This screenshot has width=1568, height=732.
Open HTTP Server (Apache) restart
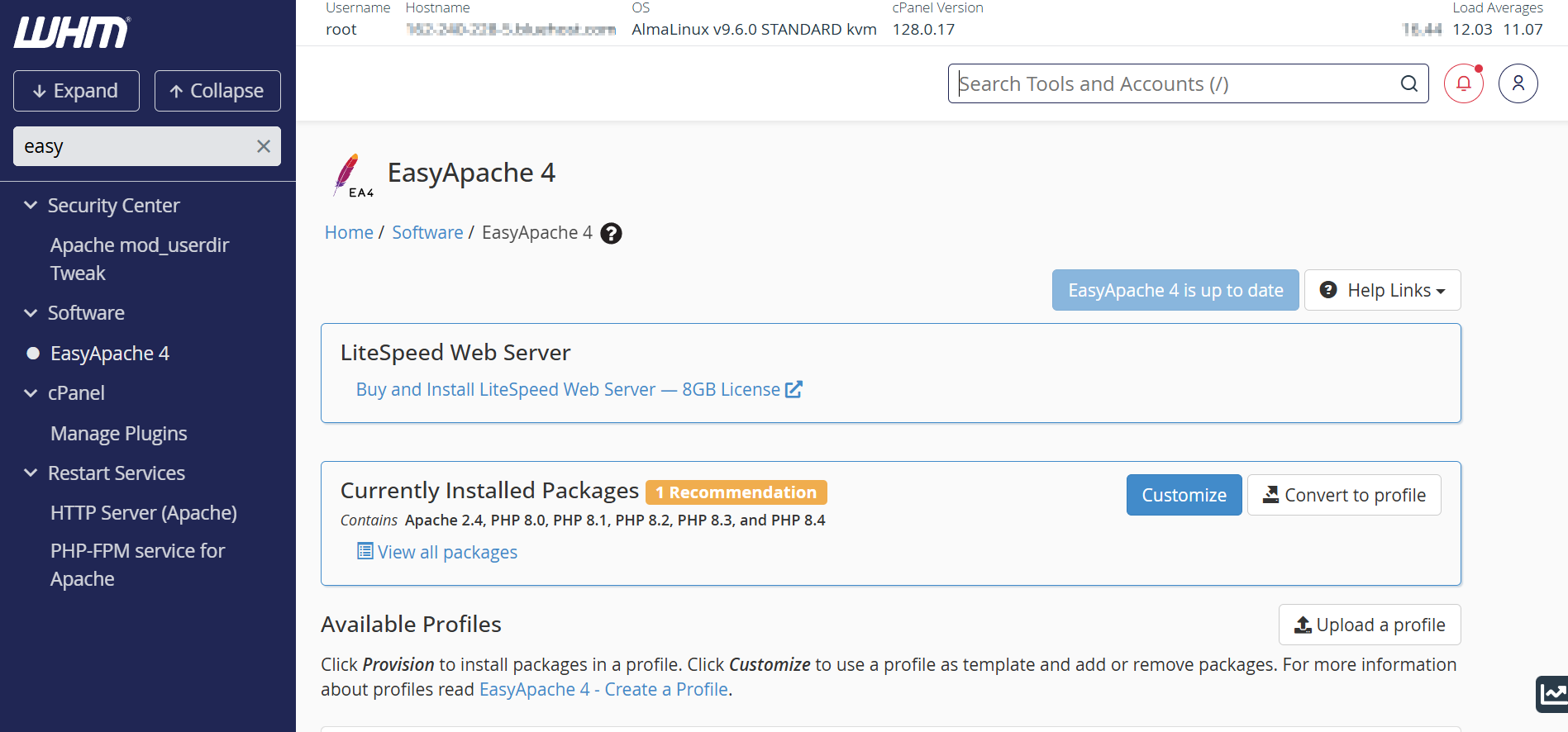pos(144,513)
